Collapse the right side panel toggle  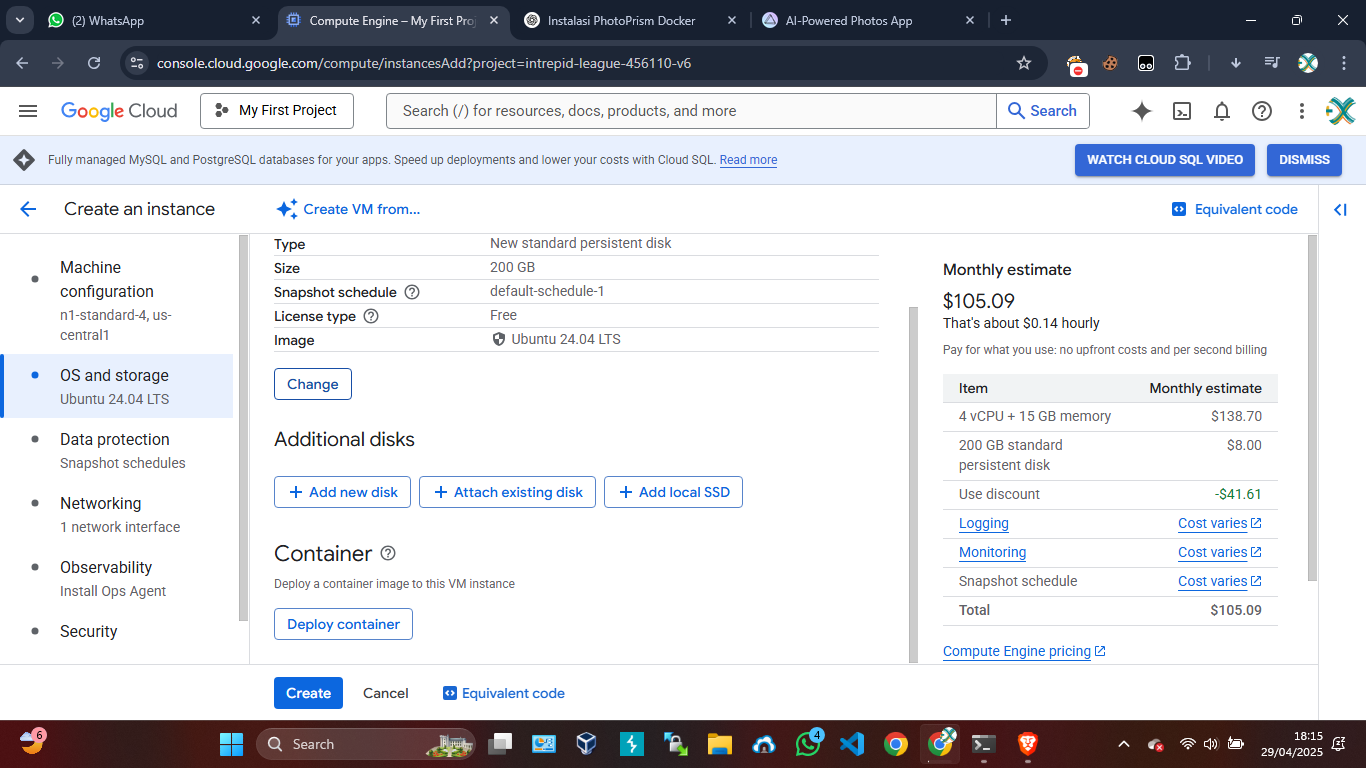[1341, 209]
